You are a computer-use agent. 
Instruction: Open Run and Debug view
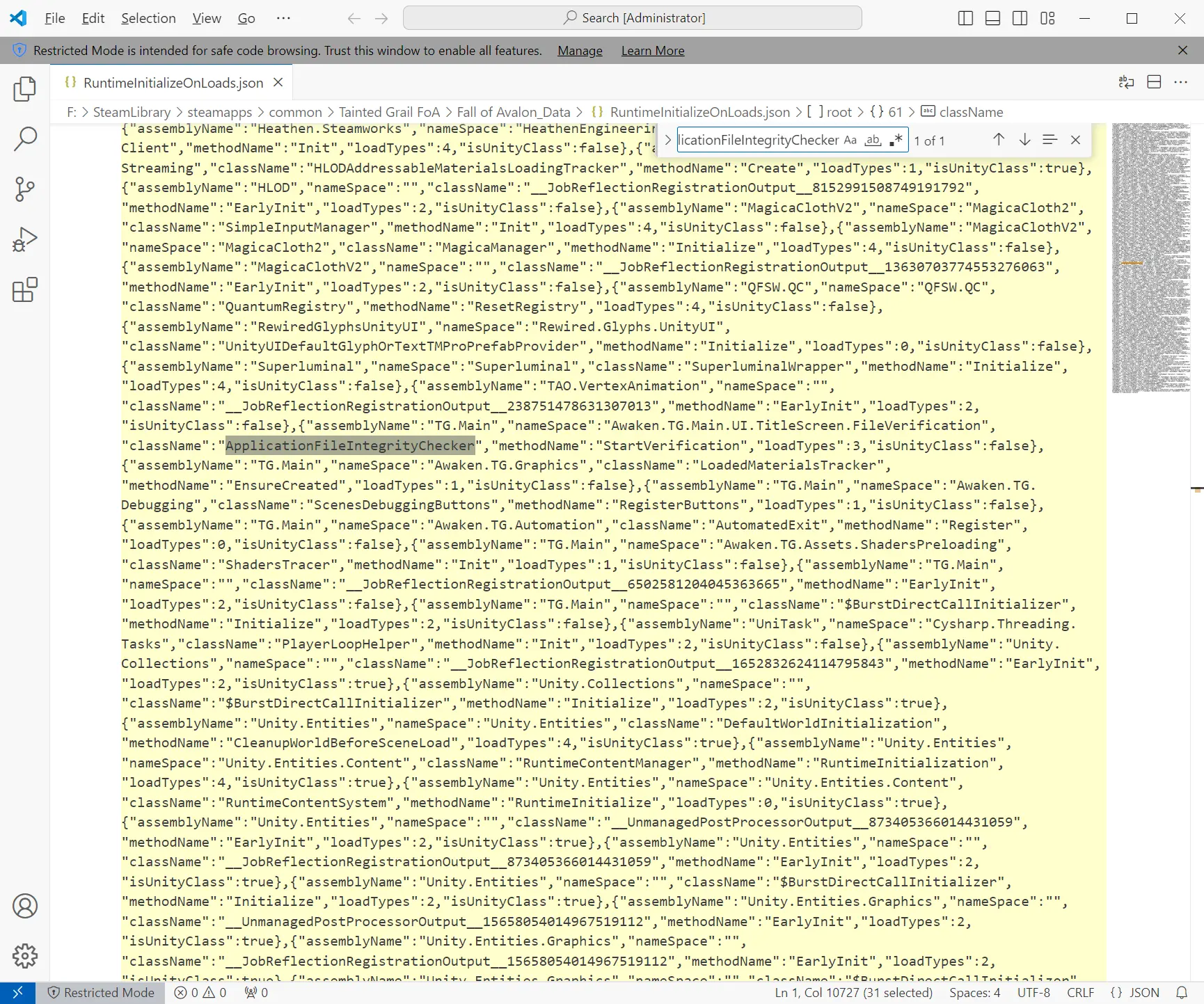(25, 239)
